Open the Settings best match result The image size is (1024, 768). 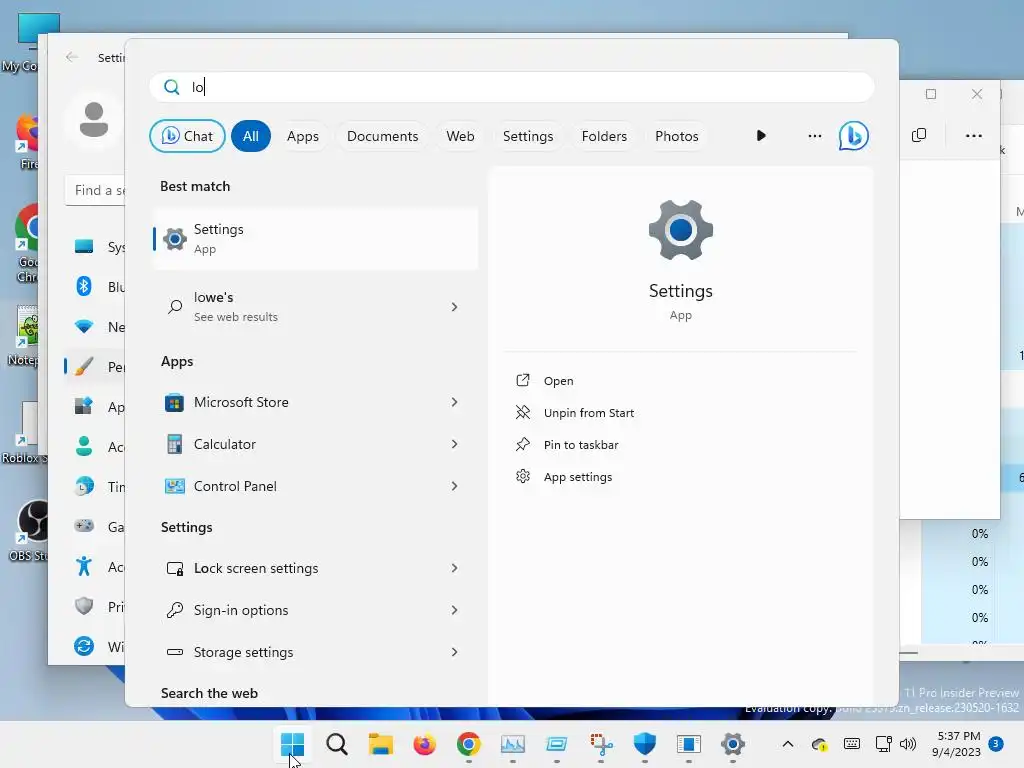pos(315,238)
